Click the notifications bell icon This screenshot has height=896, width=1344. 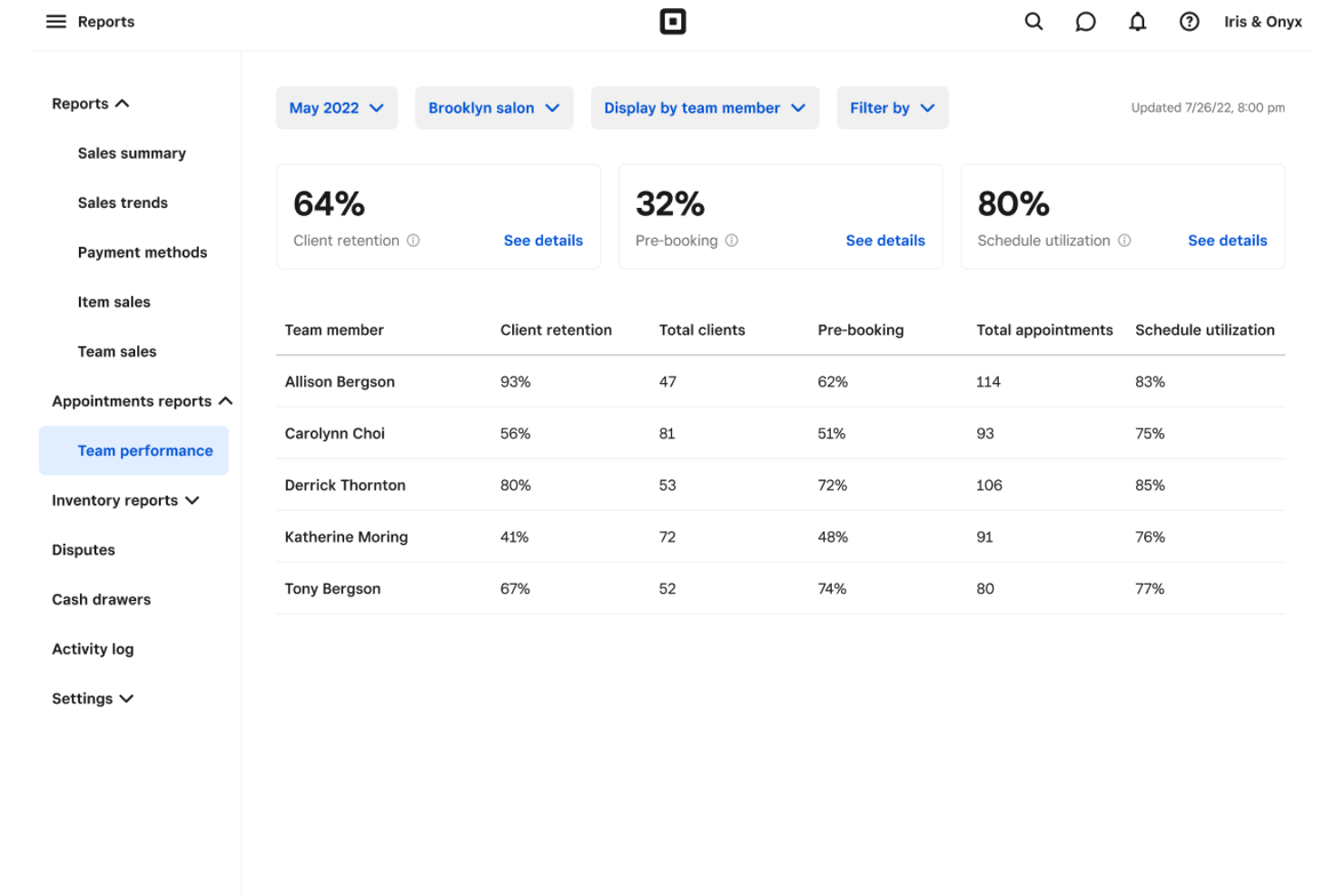(1137, 21)
